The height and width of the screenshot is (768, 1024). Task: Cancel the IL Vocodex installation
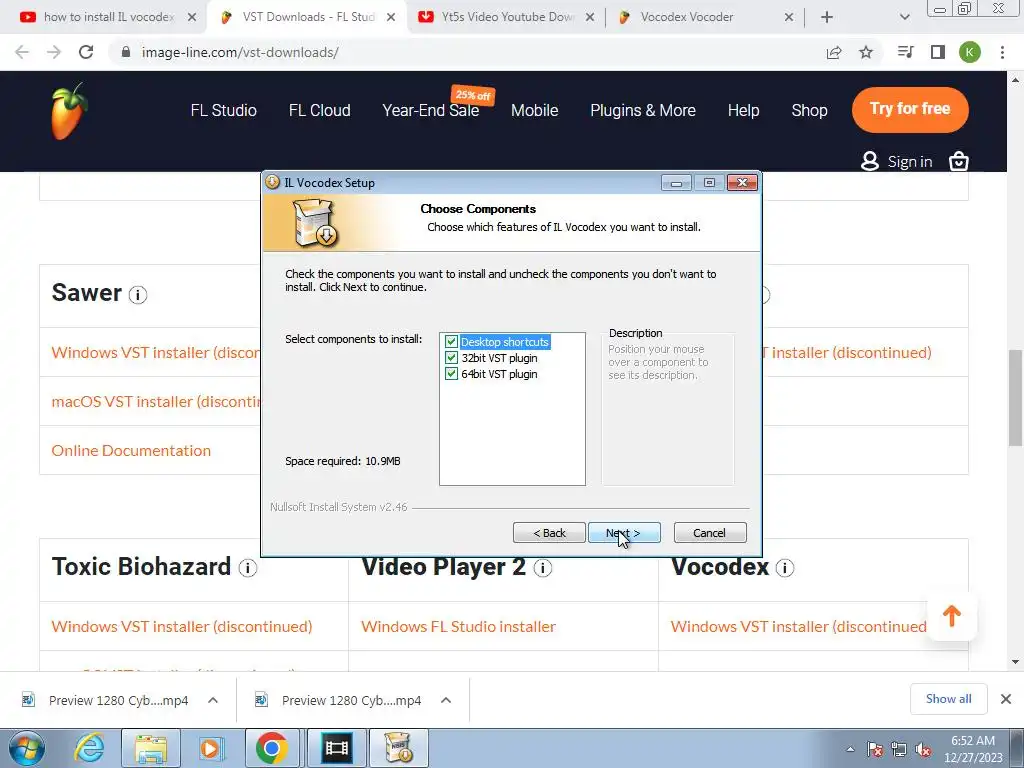(x=709, y=533)
